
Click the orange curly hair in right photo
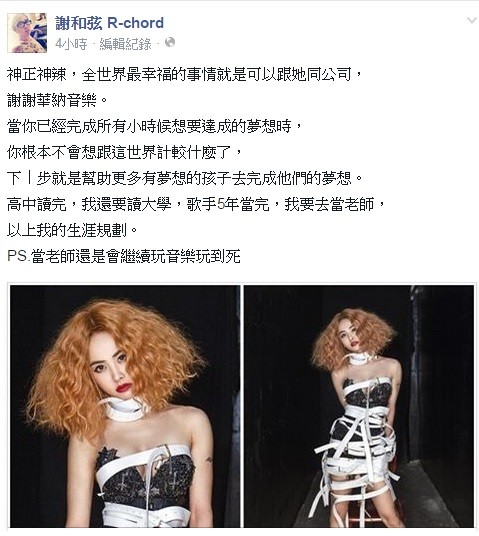(353, 338)
